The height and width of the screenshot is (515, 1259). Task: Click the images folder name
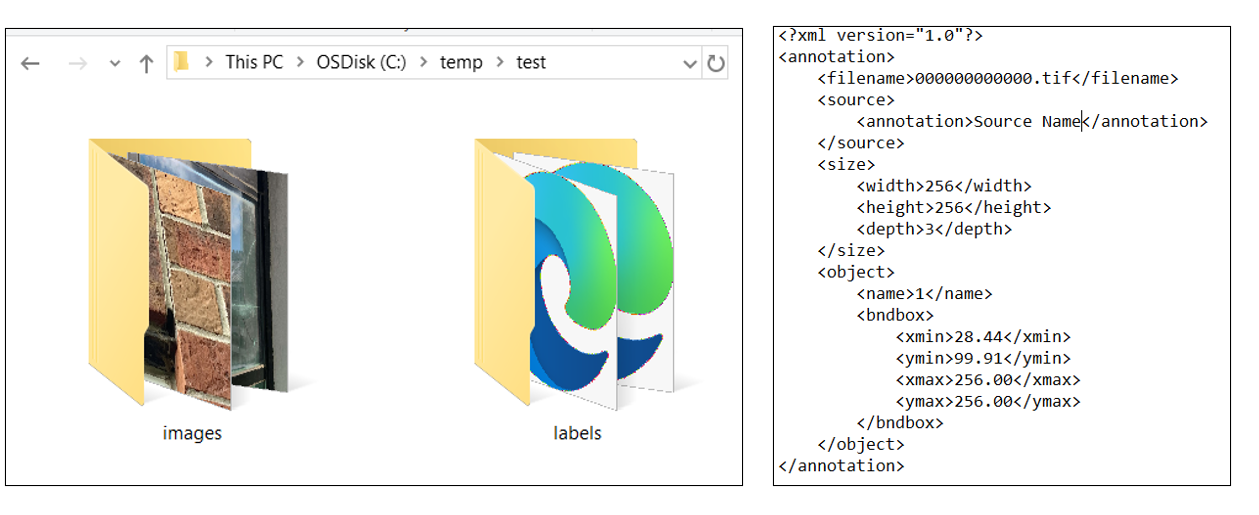point(192,433)
